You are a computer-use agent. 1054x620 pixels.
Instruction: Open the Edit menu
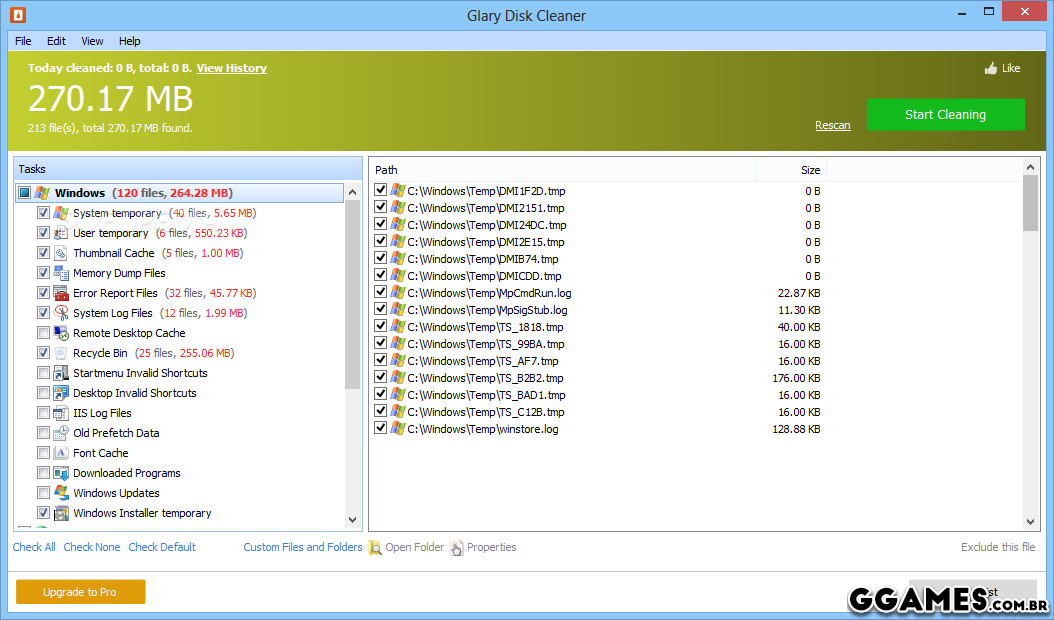coord(56,41)
